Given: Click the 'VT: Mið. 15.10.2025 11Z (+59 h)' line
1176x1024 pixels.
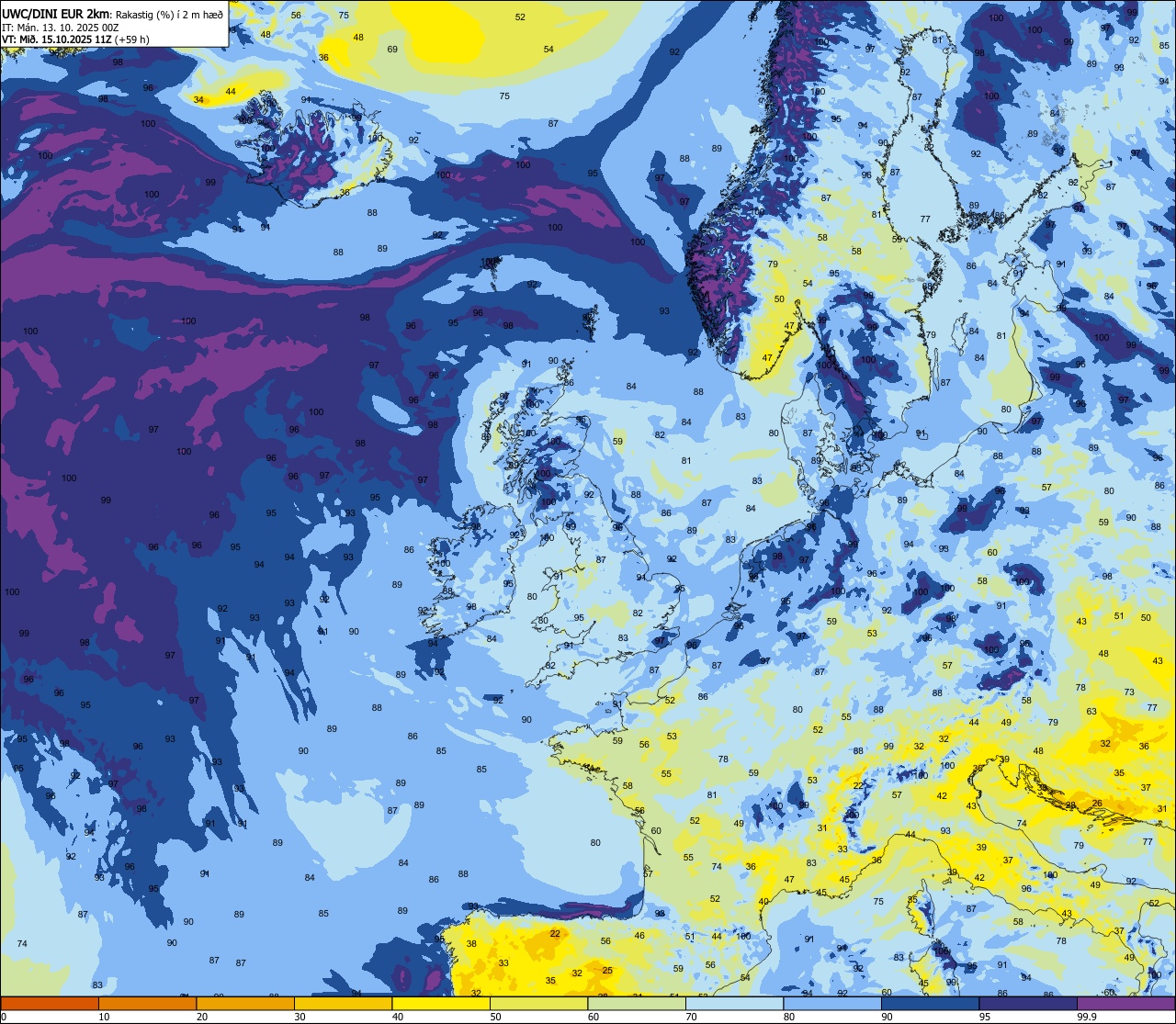Looking at the screenshot, I should [75, 39].
